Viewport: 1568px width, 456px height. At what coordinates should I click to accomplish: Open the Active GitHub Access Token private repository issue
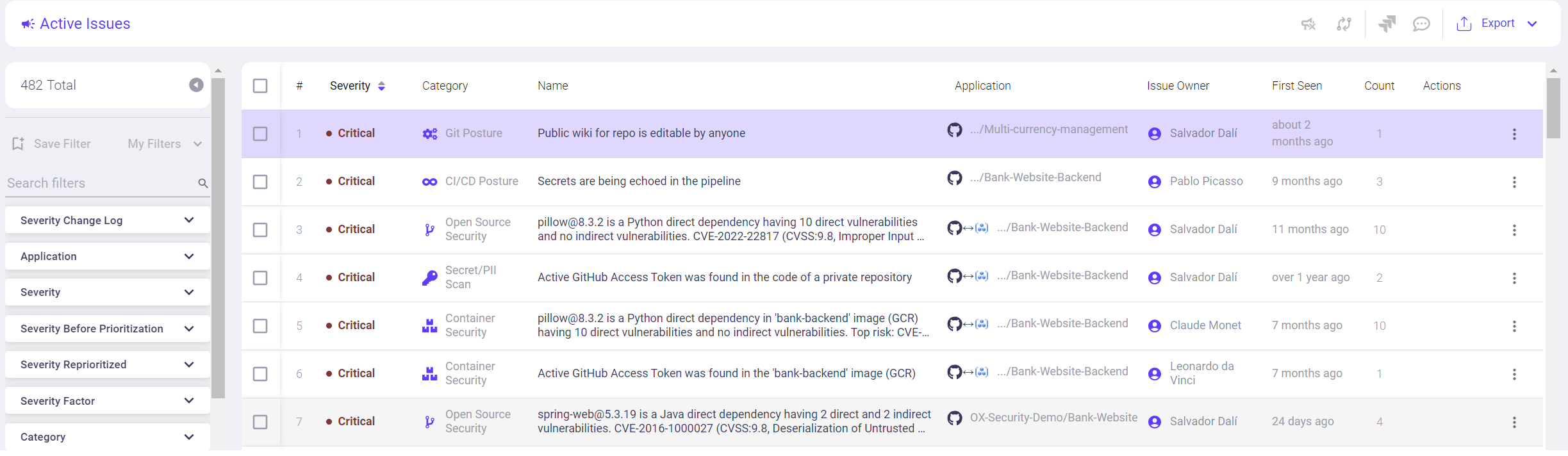click(724, 277)
